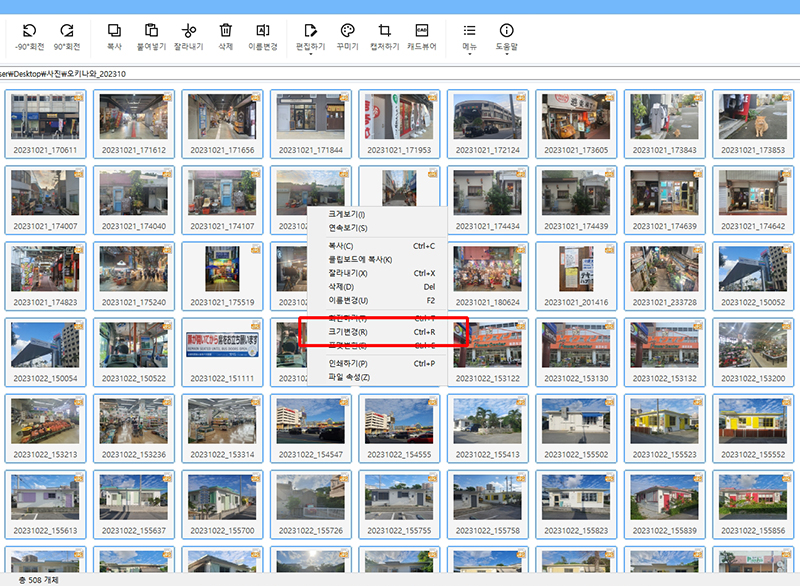Viewport: 800px width, 586px height.
Task: Open the 도움말 help dropdown
Action: coord(507,38)
